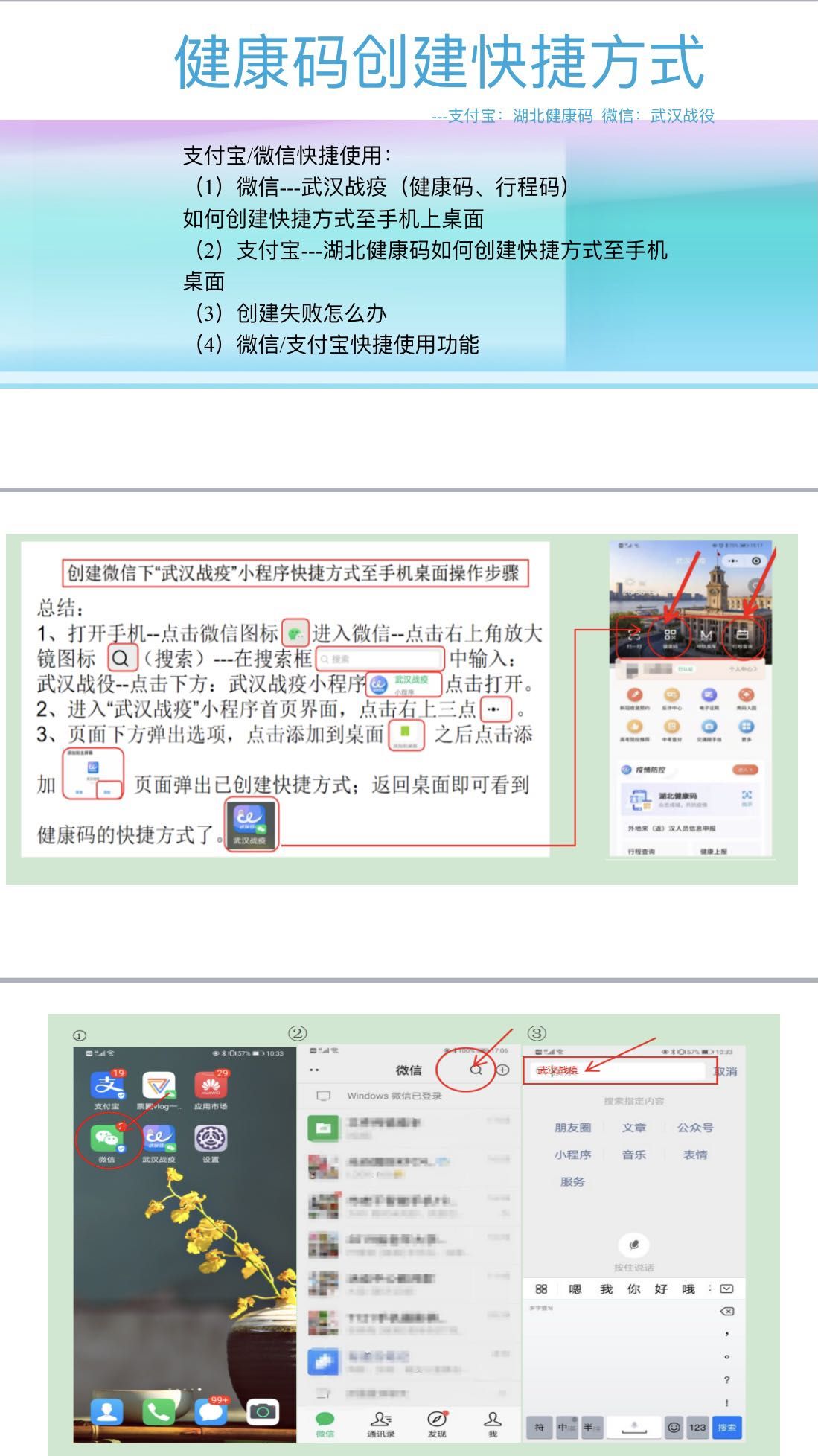Open Messages app with 99+ badge

(211, 1411)
